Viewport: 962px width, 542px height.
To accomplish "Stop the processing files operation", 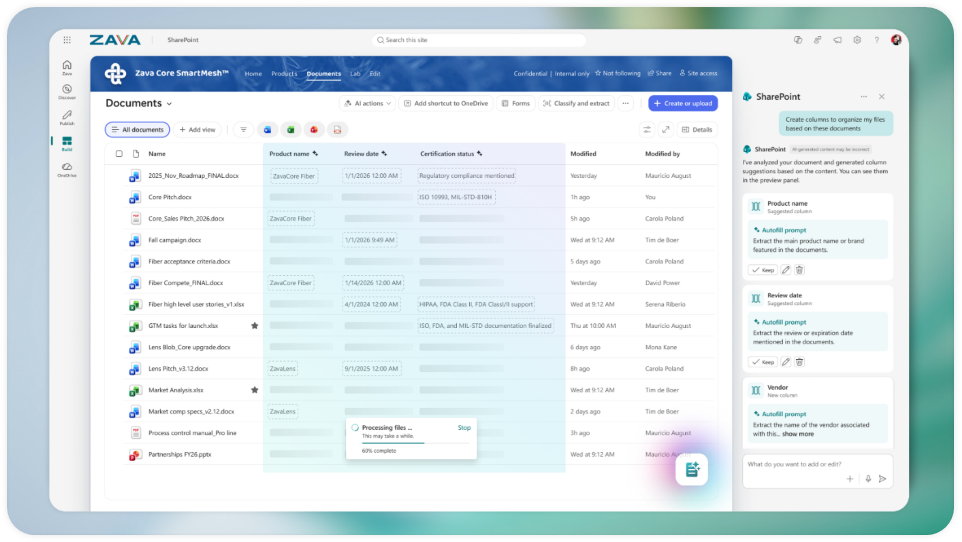I will [464, 428].
